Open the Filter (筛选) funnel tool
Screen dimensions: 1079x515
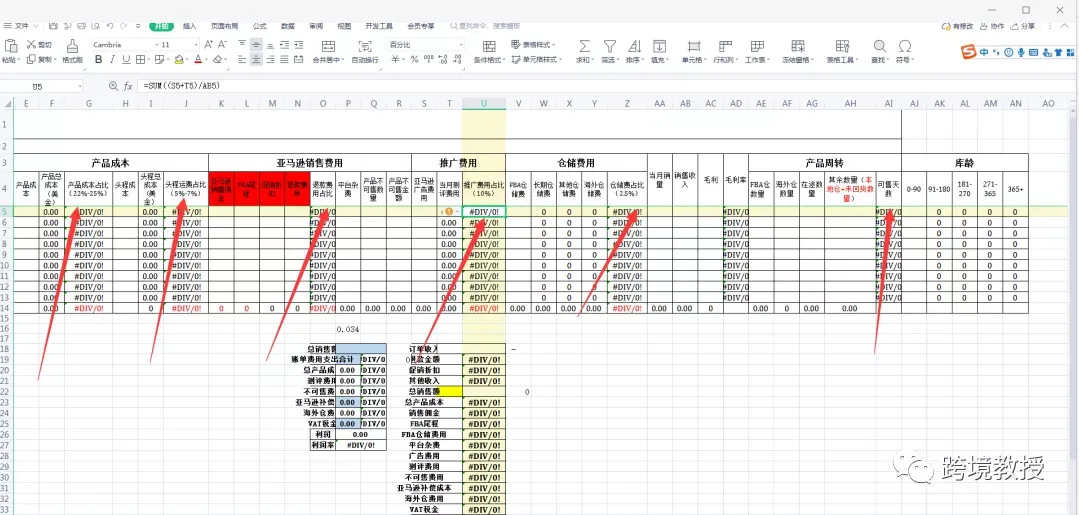point(609,46)
